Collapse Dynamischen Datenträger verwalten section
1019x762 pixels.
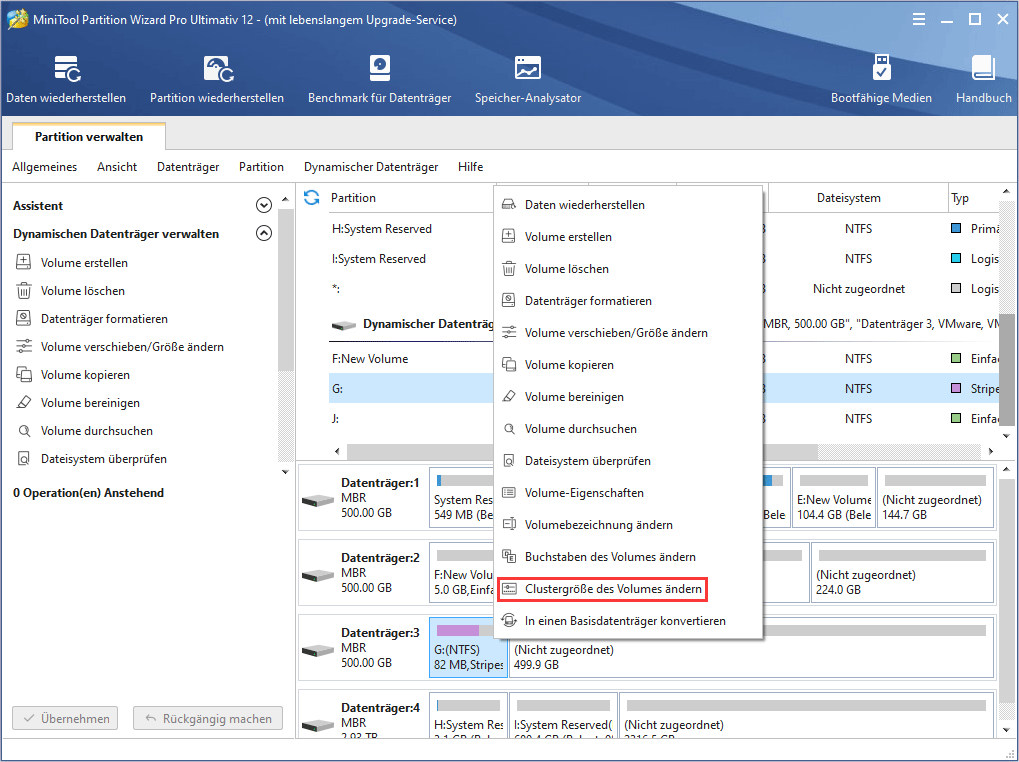click(263, 233)
